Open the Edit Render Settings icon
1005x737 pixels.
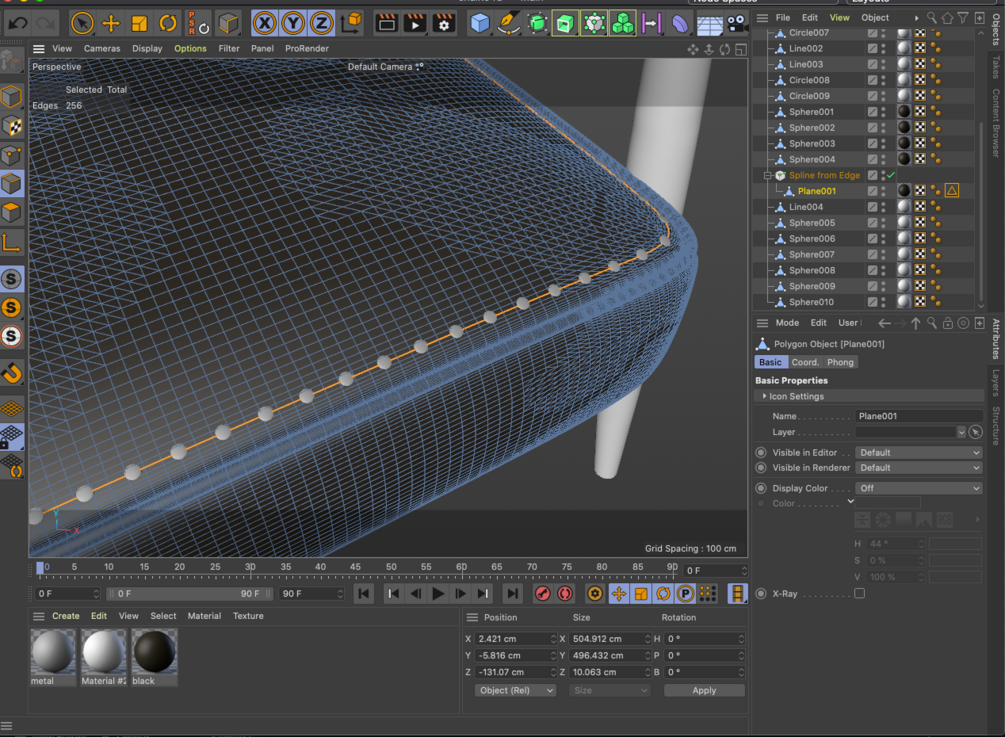(444, 23)
